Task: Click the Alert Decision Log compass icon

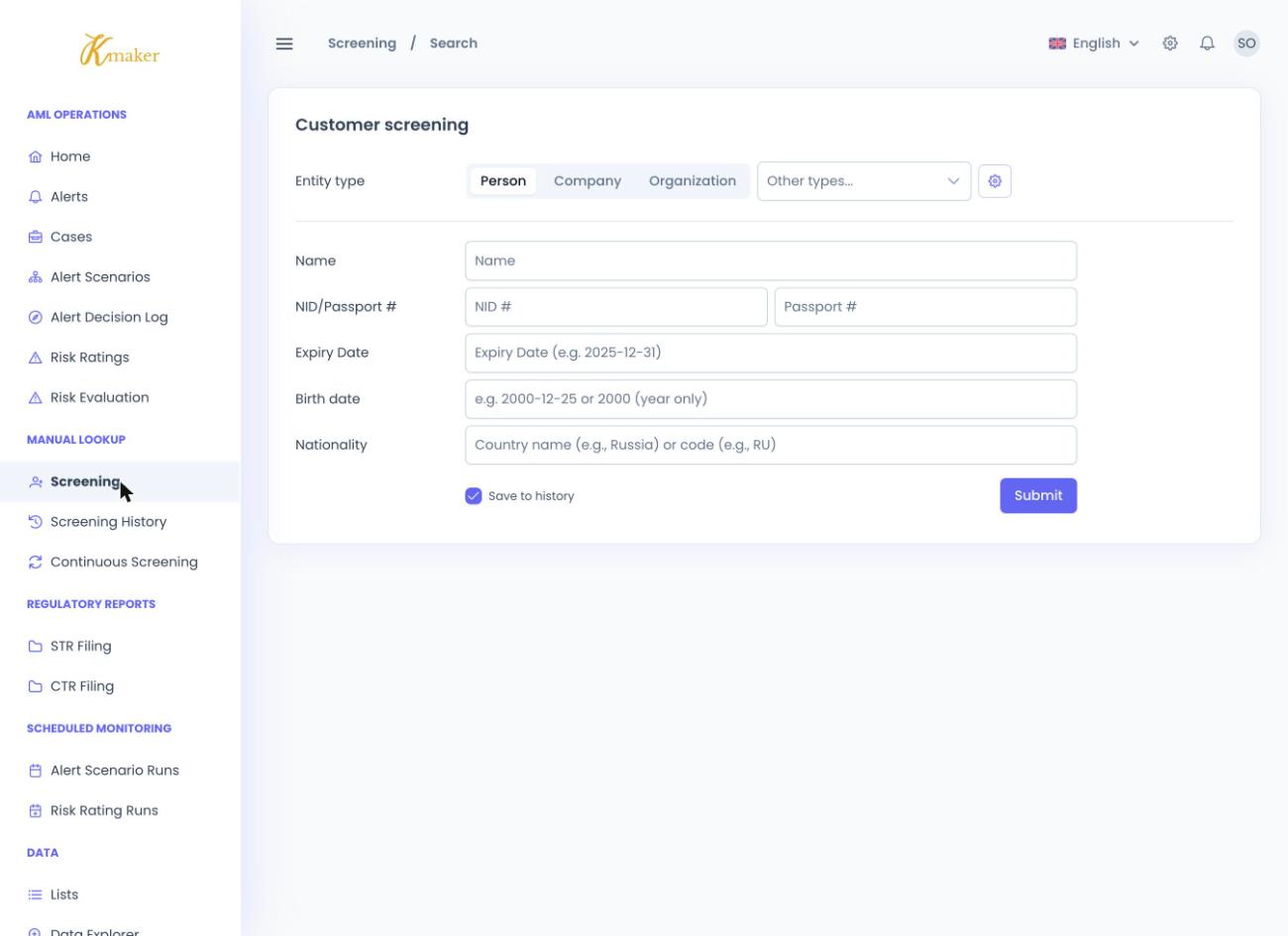Action: (x=36, y=318)
